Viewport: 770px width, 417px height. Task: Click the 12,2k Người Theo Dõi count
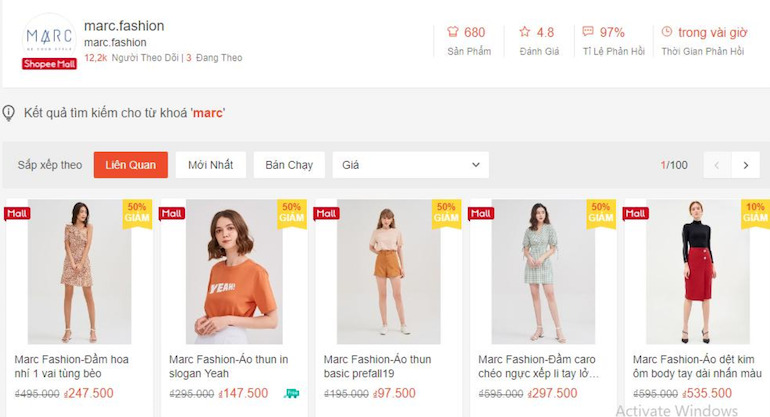[131, 58]
